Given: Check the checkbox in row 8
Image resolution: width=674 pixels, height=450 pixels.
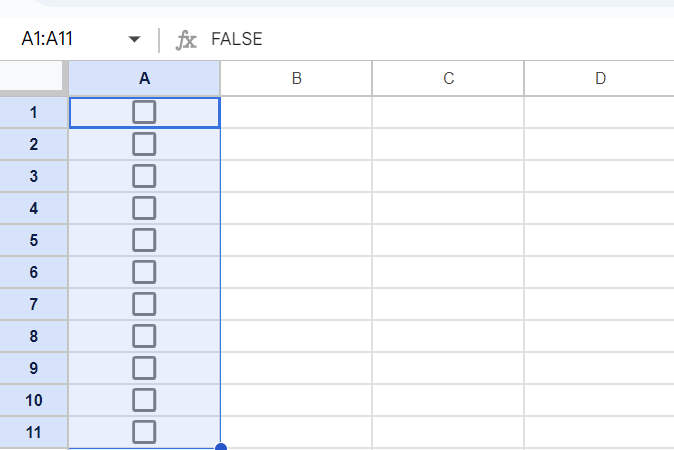Looking at the screenshot, I should point(144,336).
